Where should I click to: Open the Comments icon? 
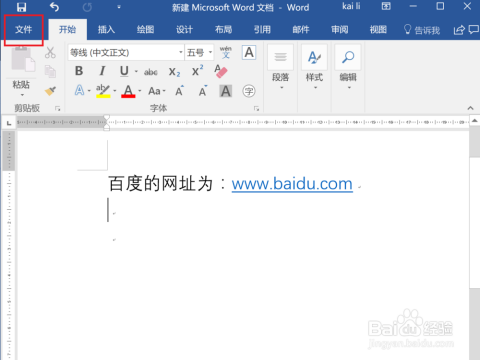pyautogui.click(x=474, y=30)
